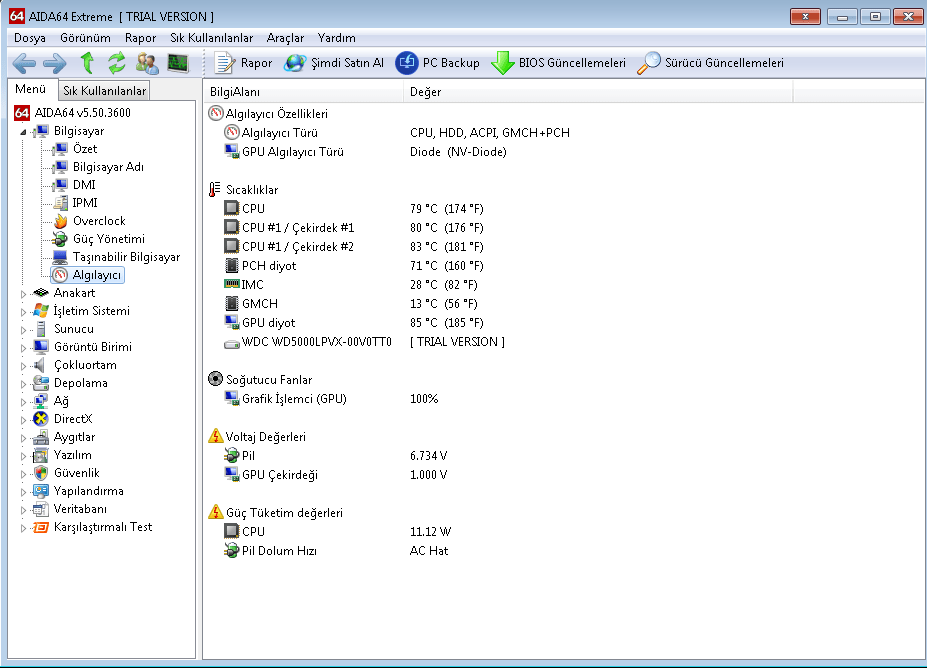Image resolution: width=927 pixels, height=668 pixels.
Task: Open the user management people icon
Action: (147, 63)
